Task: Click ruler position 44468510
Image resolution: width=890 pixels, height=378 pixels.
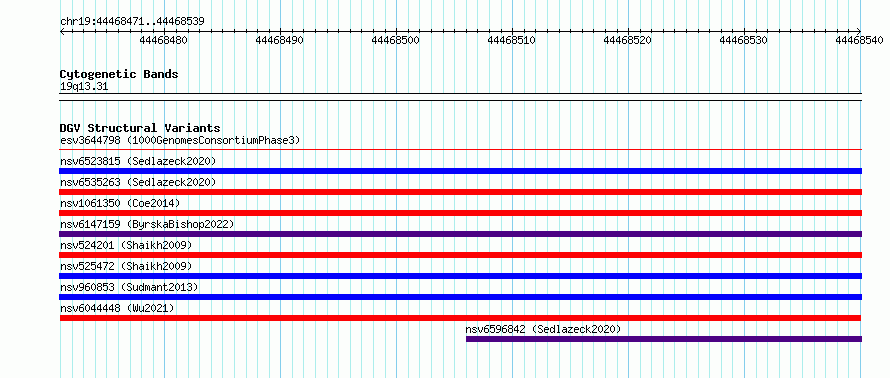Action: [511, 40]
